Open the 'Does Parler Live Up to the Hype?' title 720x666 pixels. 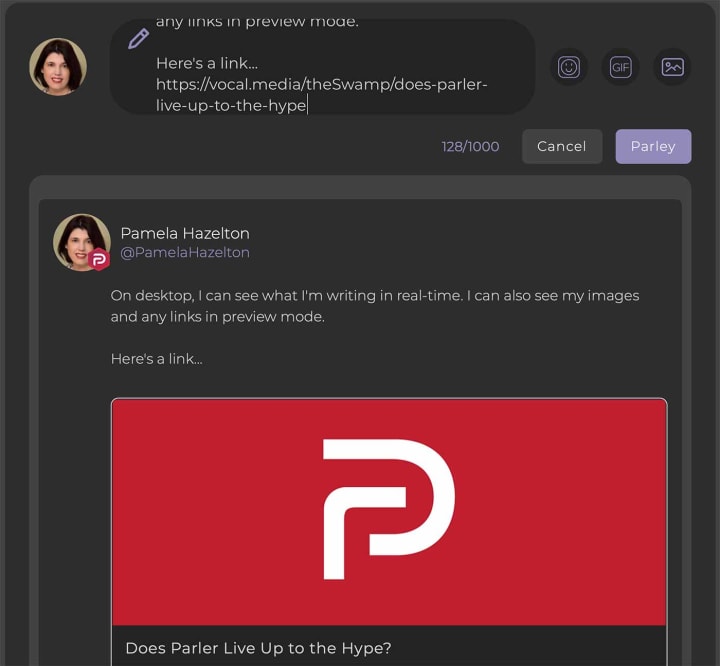[x=258, y=648]
